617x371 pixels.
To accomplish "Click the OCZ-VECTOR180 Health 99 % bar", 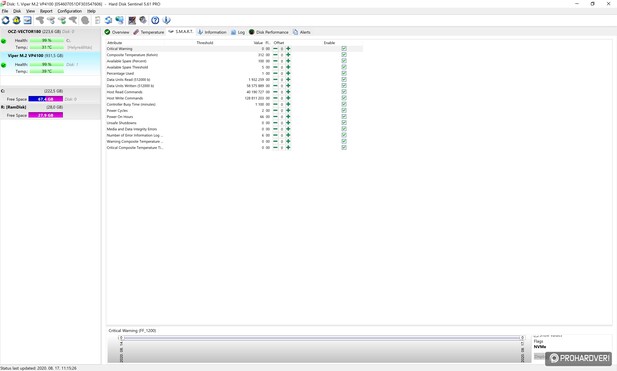I will (46, 41).
